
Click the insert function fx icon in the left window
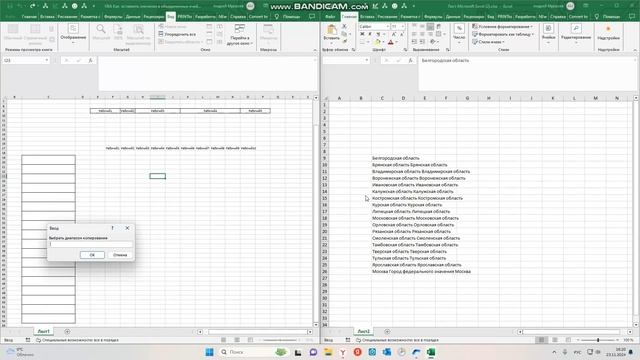click(x=90, y=60)
